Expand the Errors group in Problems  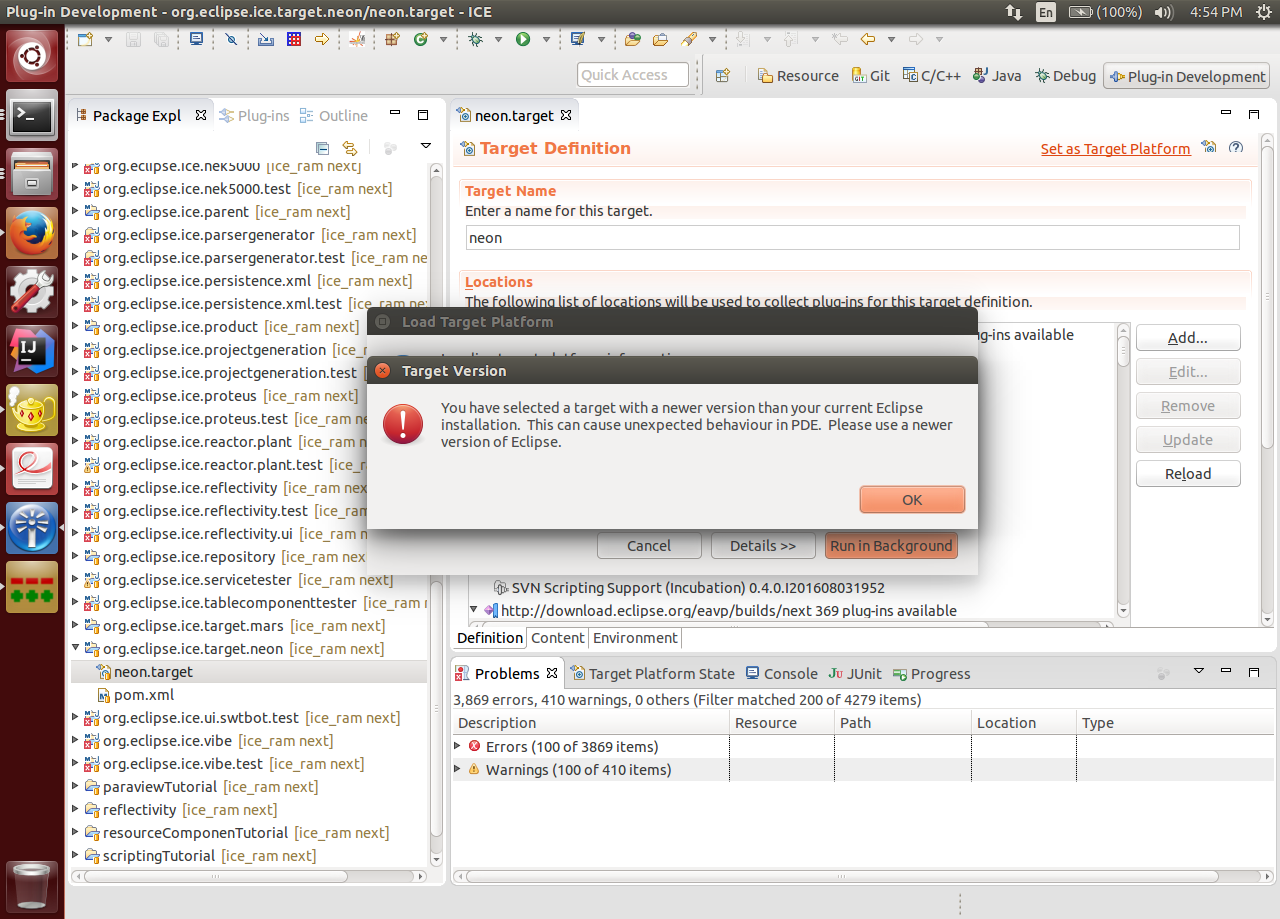(x=458, y=746)
